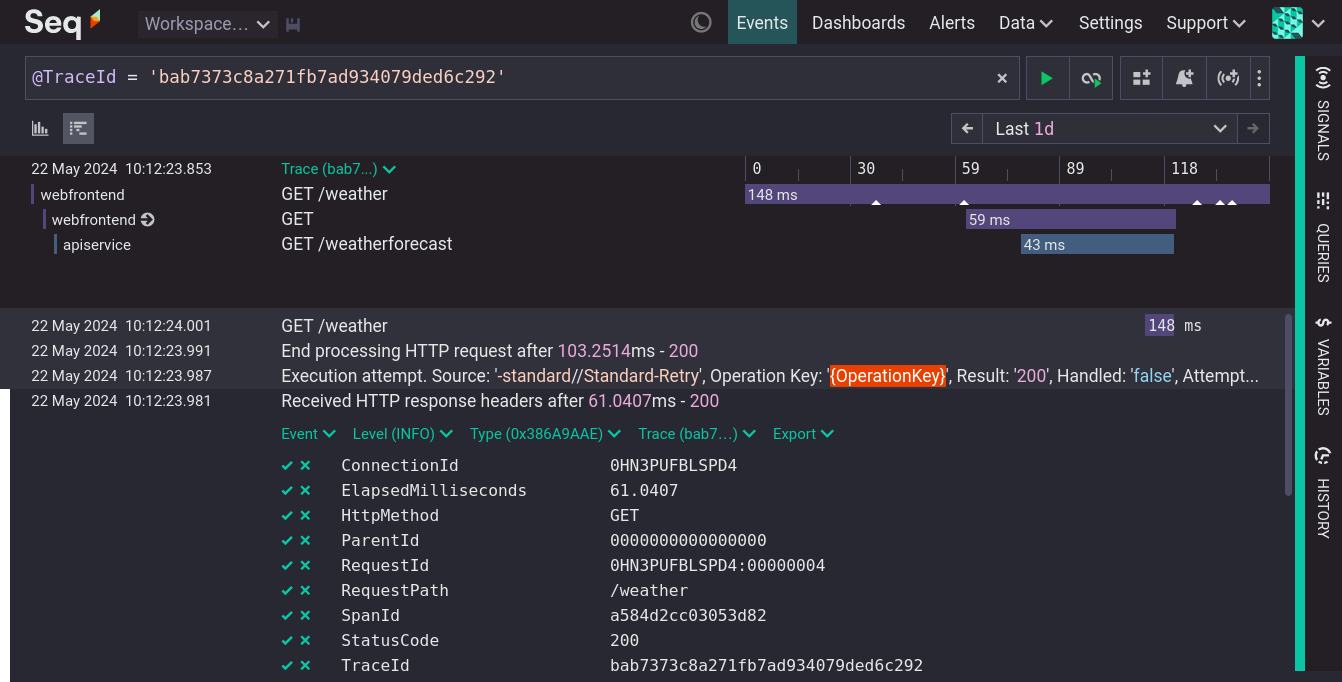
Task: Open the Workspace dropdown
Action: pos(207,24)
